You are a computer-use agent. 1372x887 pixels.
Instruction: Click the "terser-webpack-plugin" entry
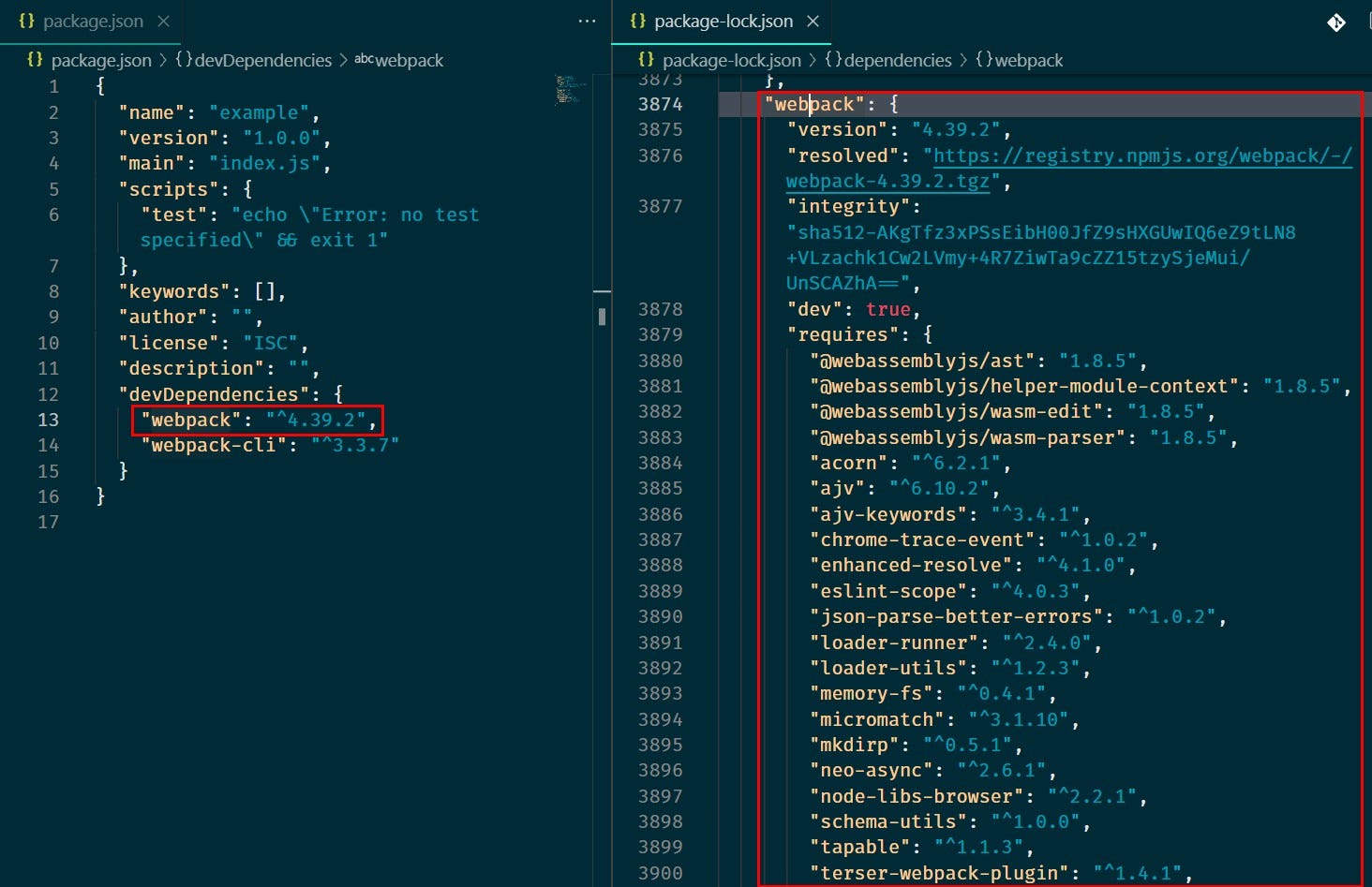pyautogui.click(x=1001, y=873)
